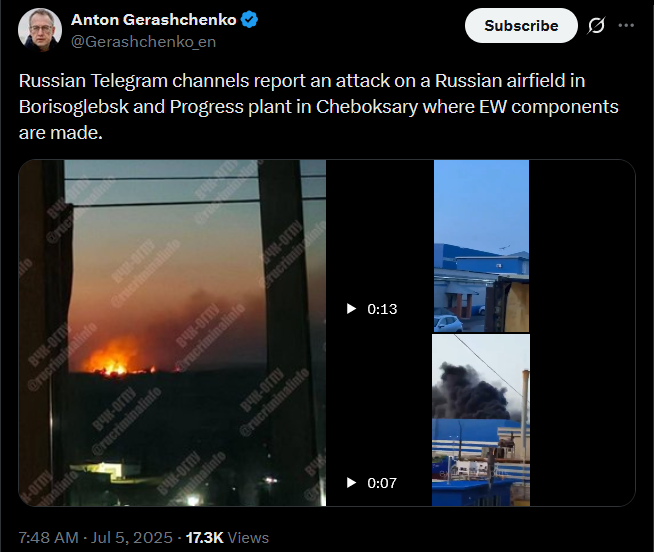
Task: Open Anton Gerashchenko's profile avatar
Action: pos(40,30)
